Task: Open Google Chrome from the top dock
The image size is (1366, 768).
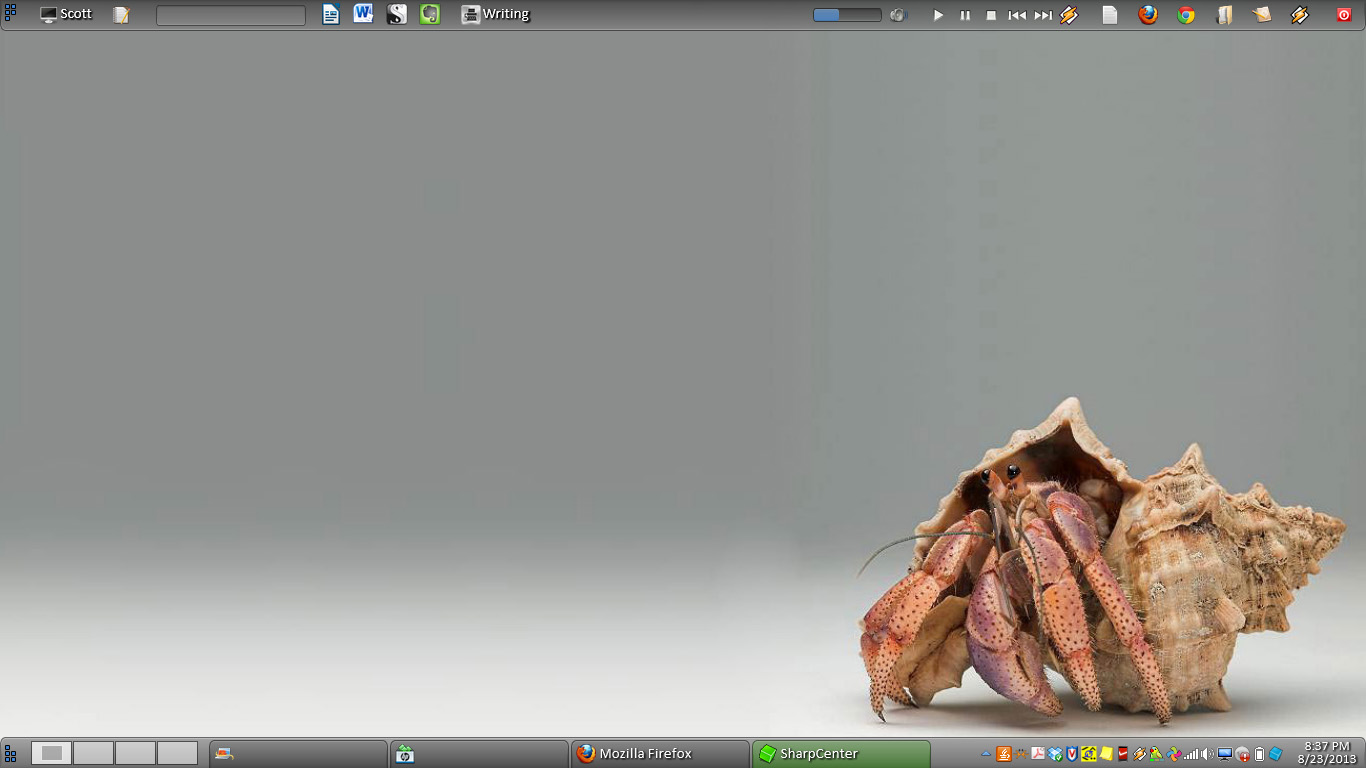Action: coord(1185,15)
